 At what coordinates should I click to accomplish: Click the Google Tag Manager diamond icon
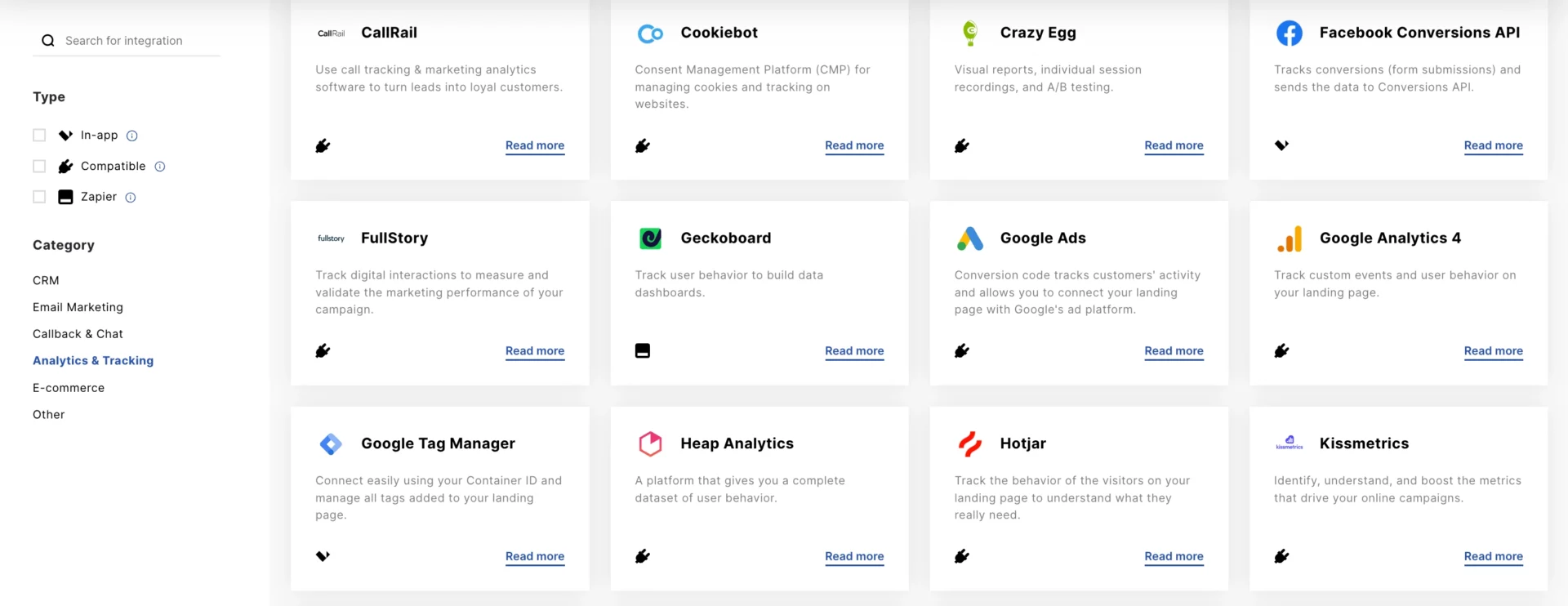331,443
